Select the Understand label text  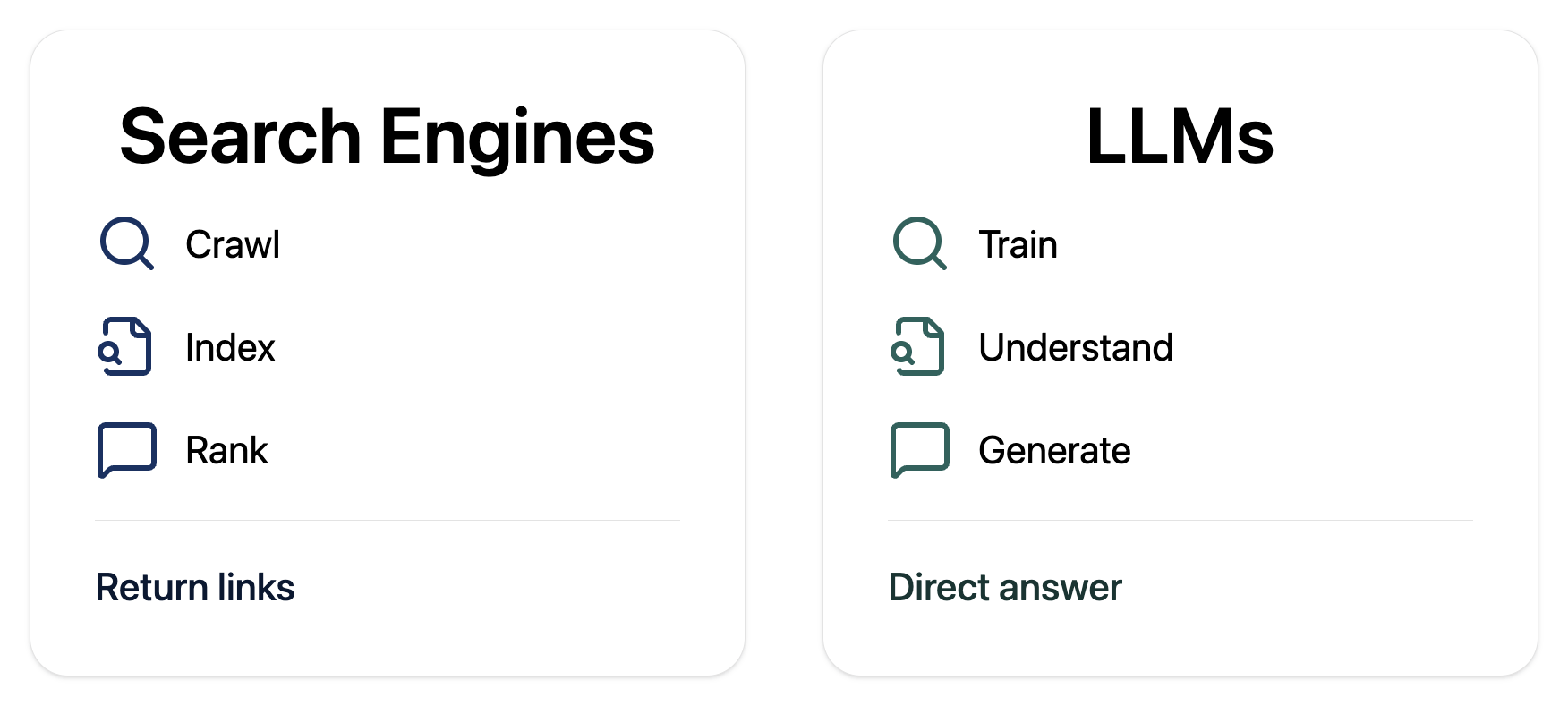click(x=1075, y=347)
